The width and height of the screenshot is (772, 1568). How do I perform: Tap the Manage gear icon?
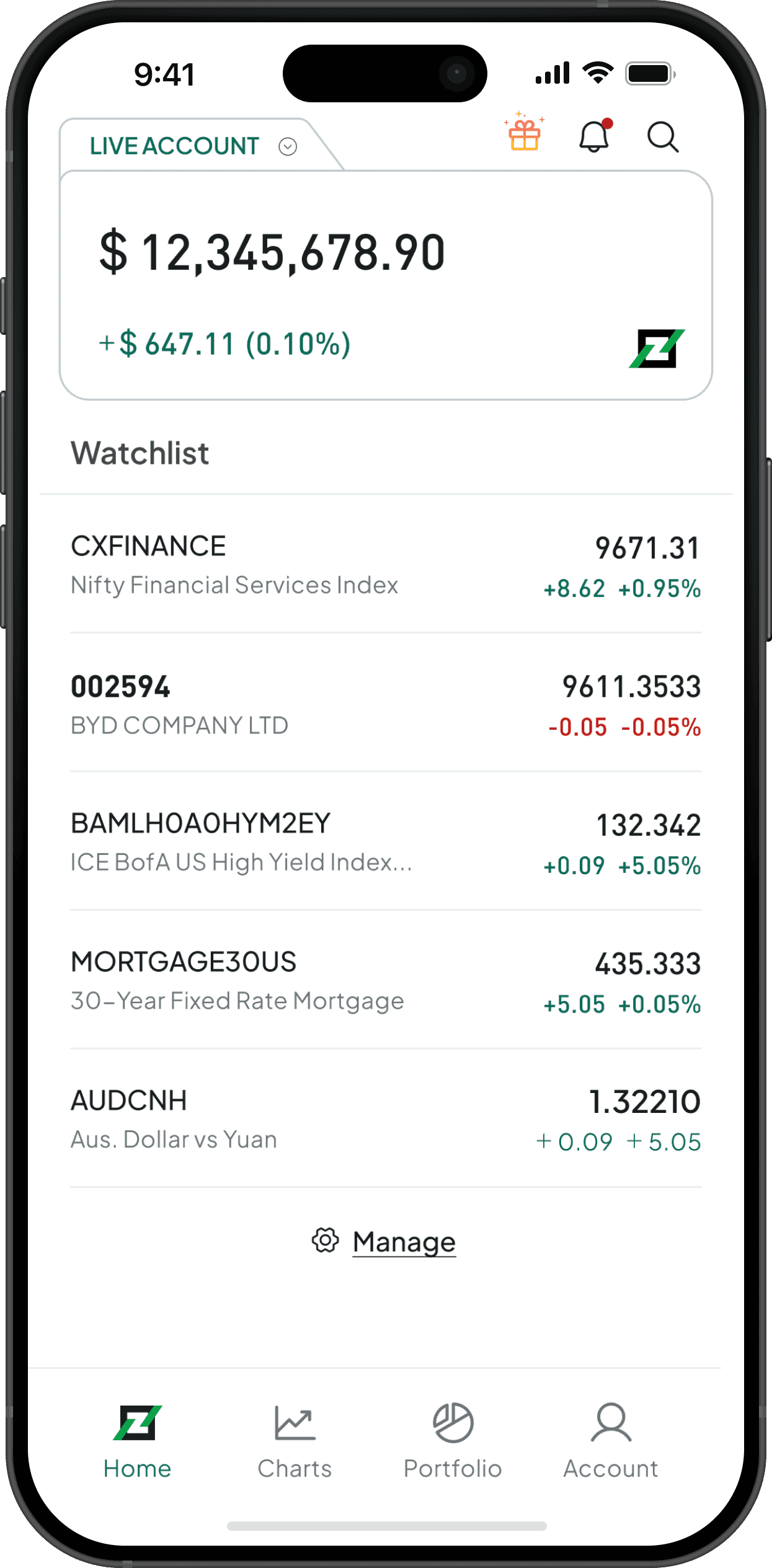326,1240
